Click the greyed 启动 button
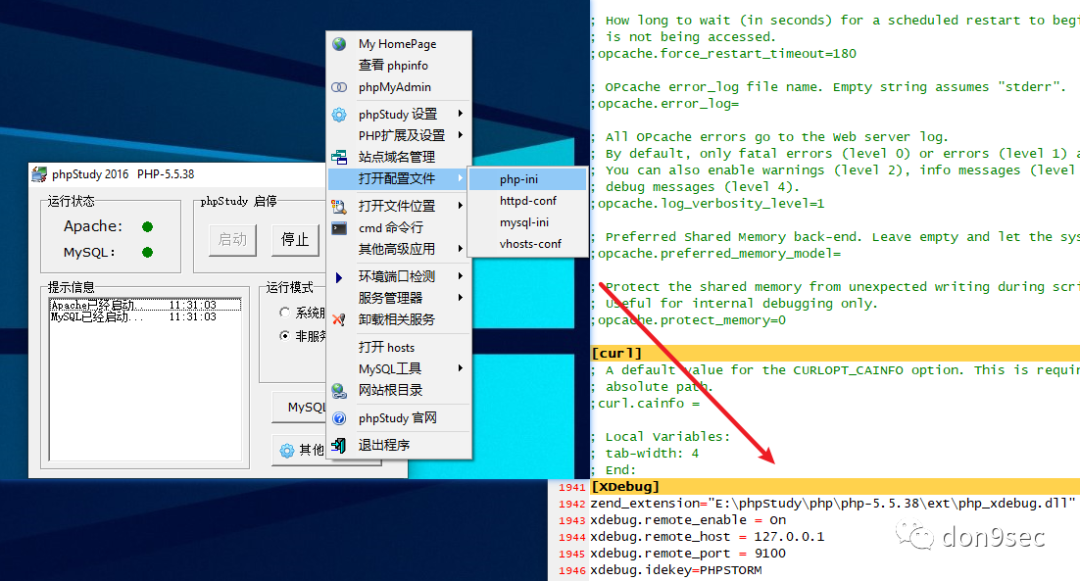 (233, 240)
